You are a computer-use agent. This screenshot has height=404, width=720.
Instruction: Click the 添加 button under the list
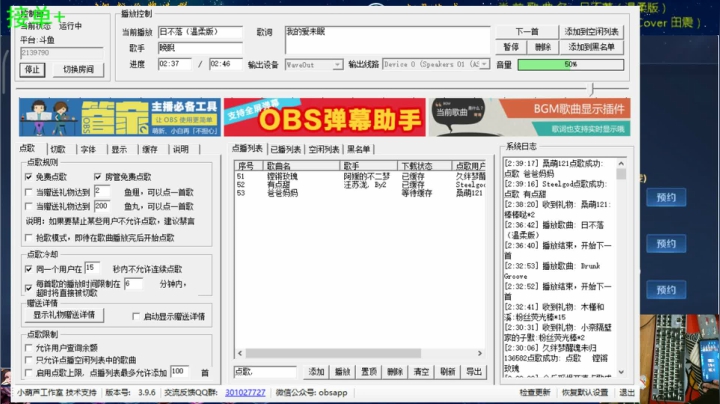click(x=316, y=372)
